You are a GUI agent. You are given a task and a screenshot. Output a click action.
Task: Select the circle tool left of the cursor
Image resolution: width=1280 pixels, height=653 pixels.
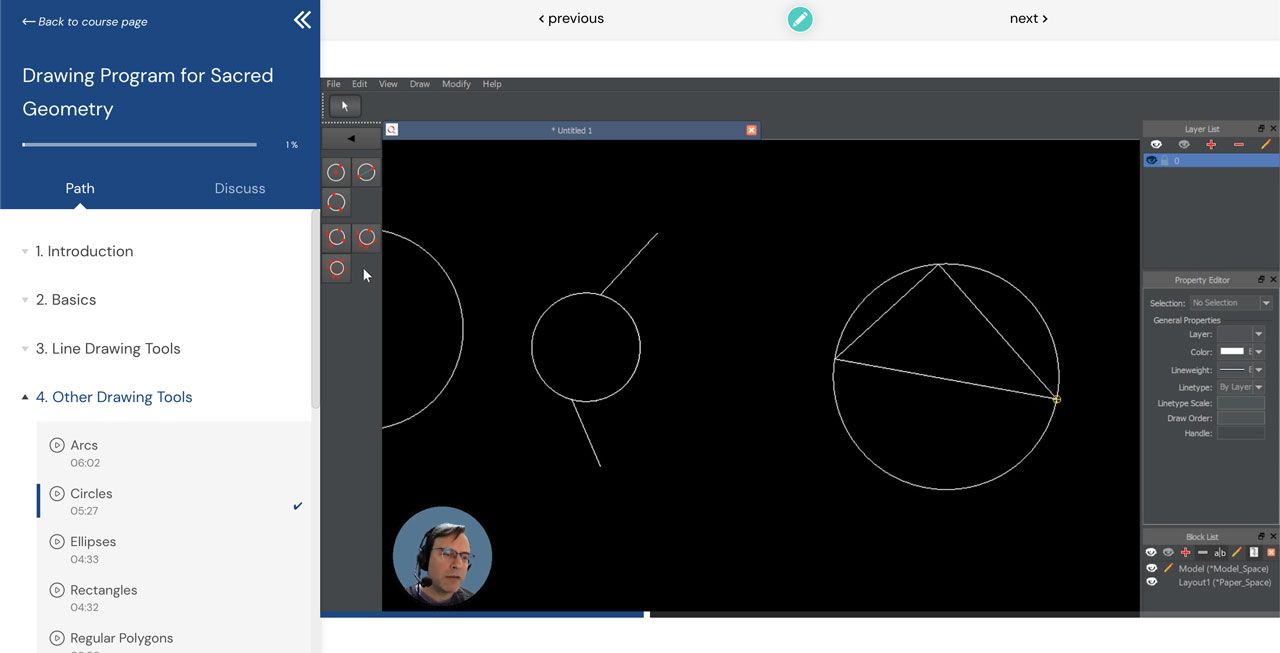coord(336,269)
